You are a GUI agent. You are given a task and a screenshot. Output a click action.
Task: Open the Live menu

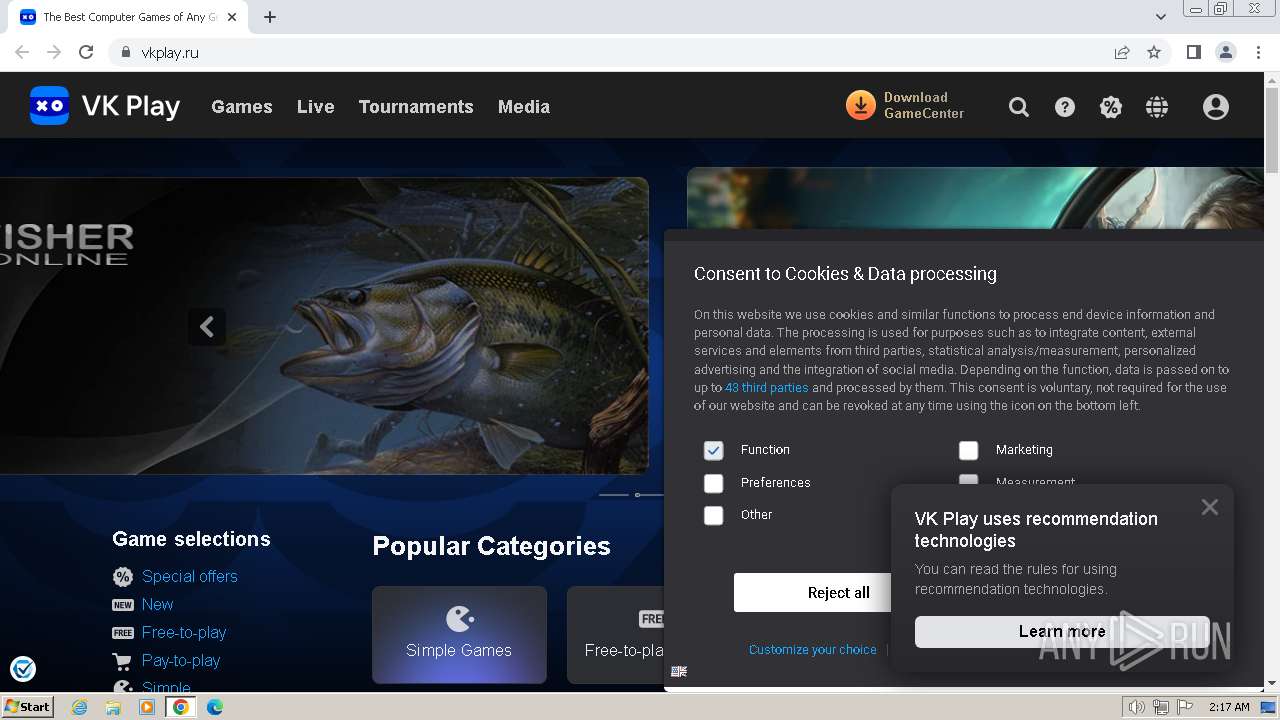coord(316,107)
